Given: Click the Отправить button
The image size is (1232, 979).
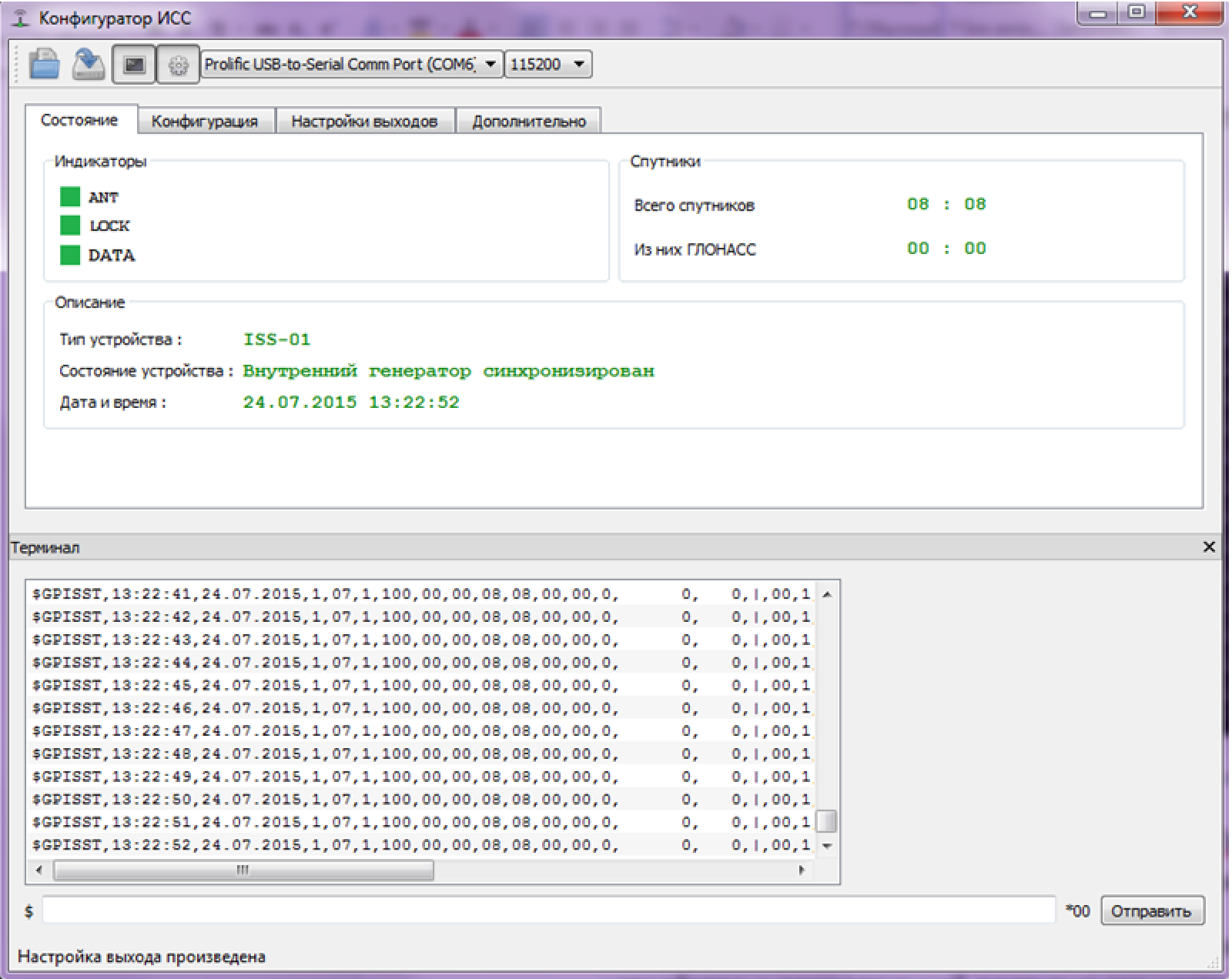Looking at the screenshot, I should [1152, 911].
